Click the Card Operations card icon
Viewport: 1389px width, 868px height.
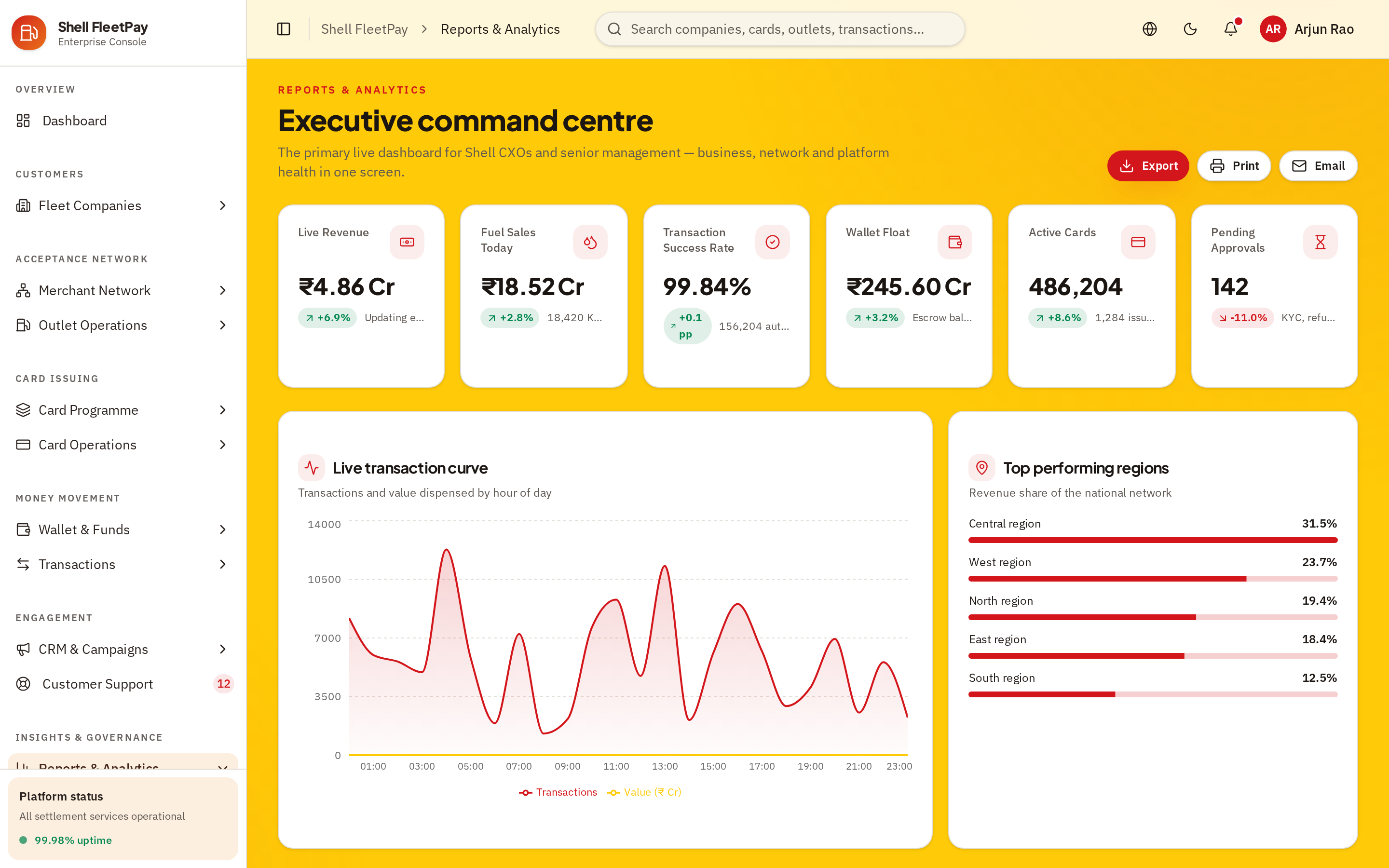23,445
